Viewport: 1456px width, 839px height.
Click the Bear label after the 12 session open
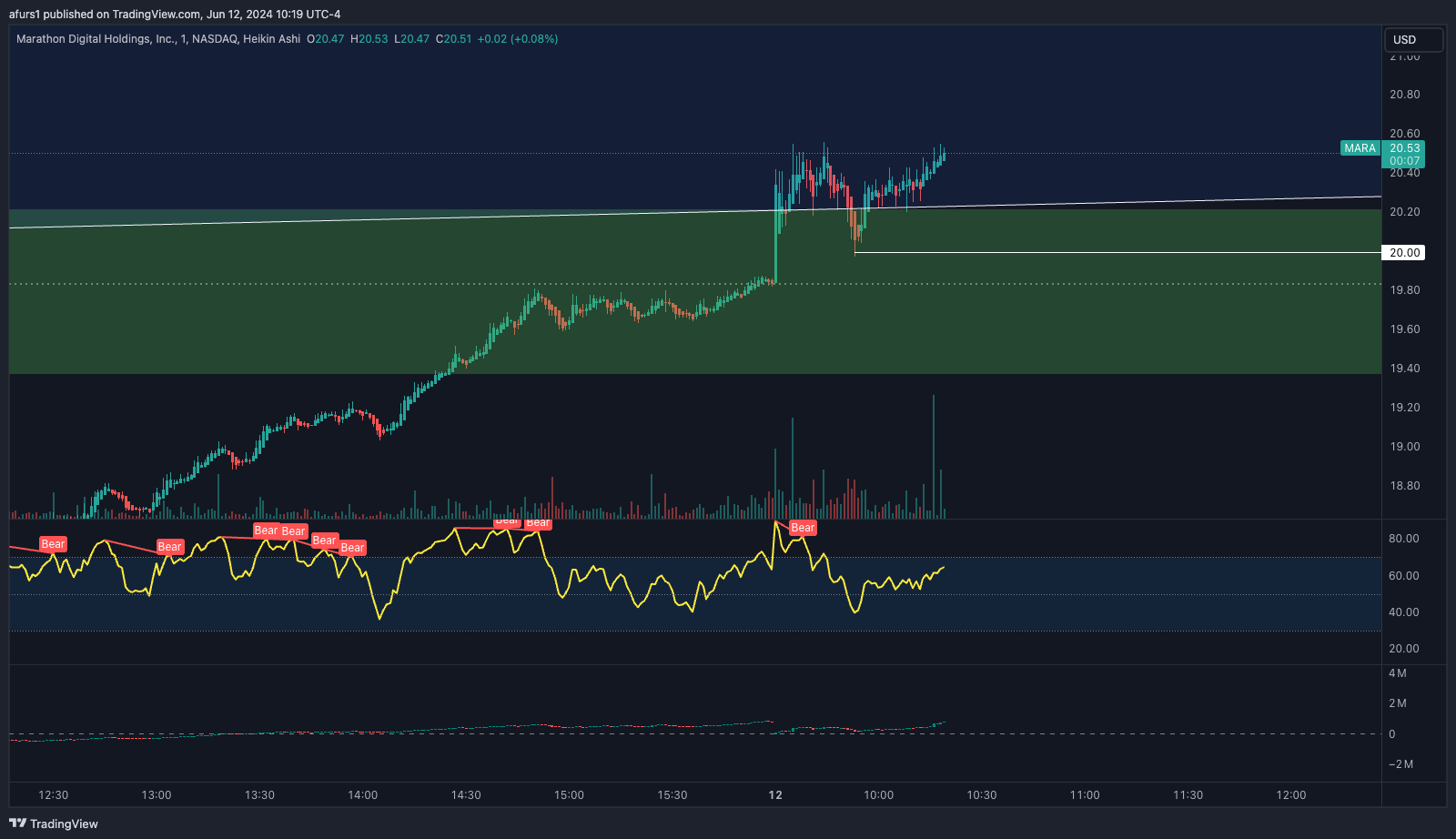coord(803,528)
